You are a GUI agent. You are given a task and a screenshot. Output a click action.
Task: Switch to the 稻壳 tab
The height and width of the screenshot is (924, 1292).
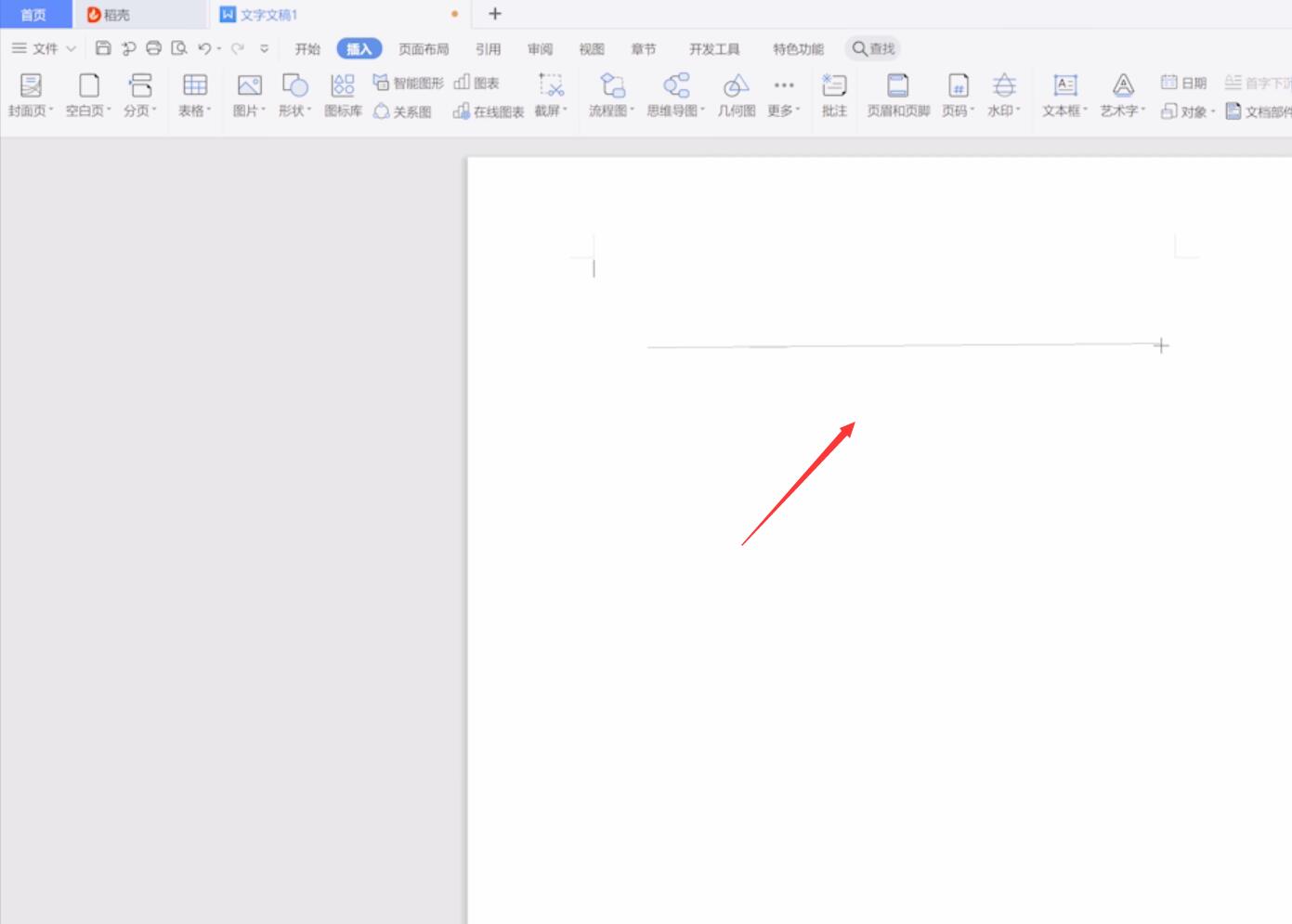[141, 14]
